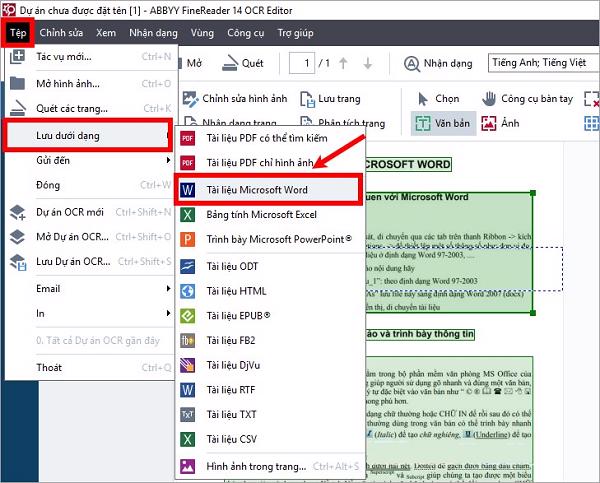
Task: Choose Tài liệu EPUB label
Action: coord(238,316)
